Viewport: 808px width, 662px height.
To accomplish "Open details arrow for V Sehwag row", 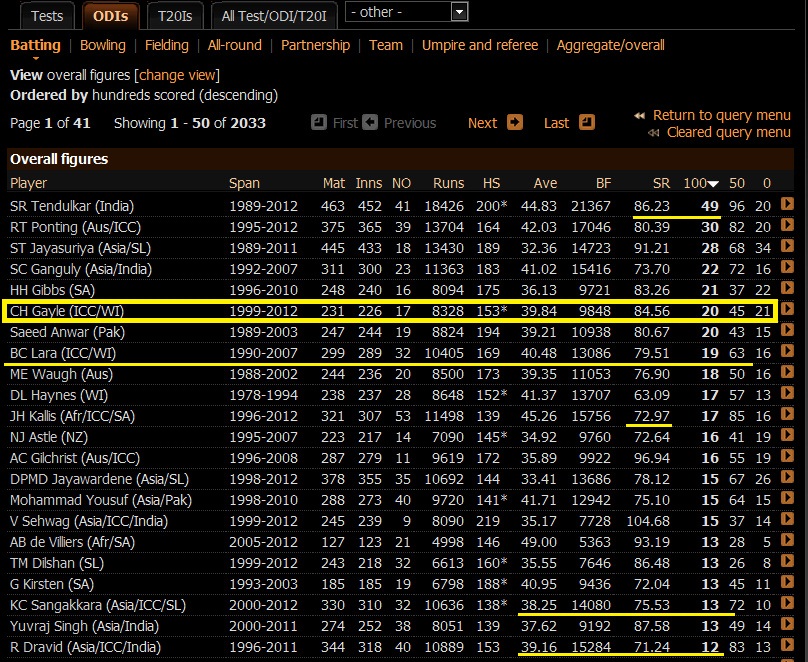I will [787, 519].
